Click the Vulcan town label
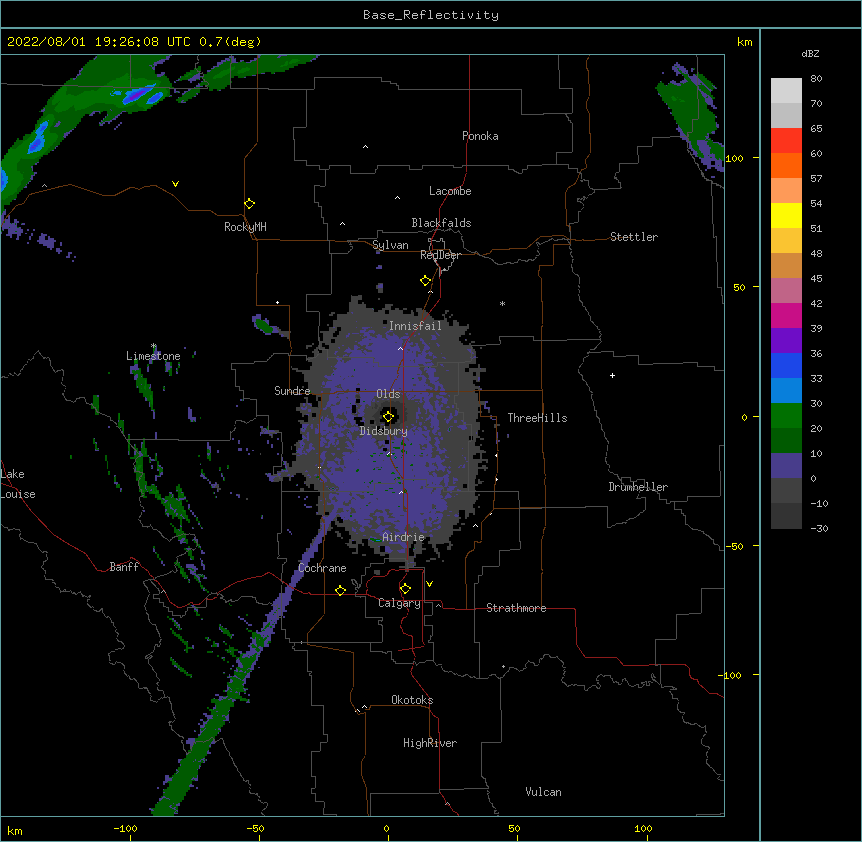 point(543,792)
